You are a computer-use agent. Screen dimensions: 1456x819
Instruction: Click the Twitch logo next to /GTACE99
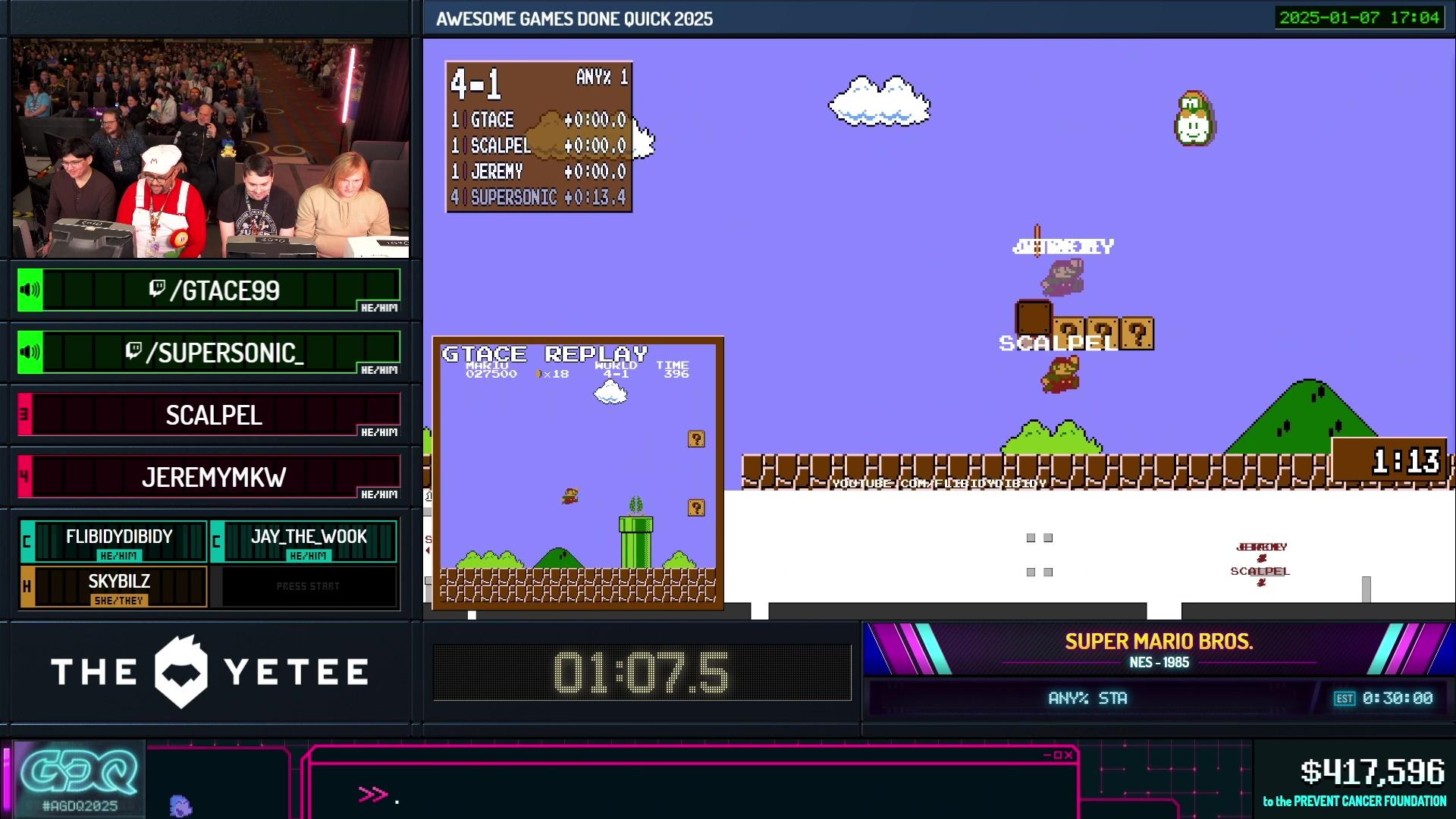(157, 288)
